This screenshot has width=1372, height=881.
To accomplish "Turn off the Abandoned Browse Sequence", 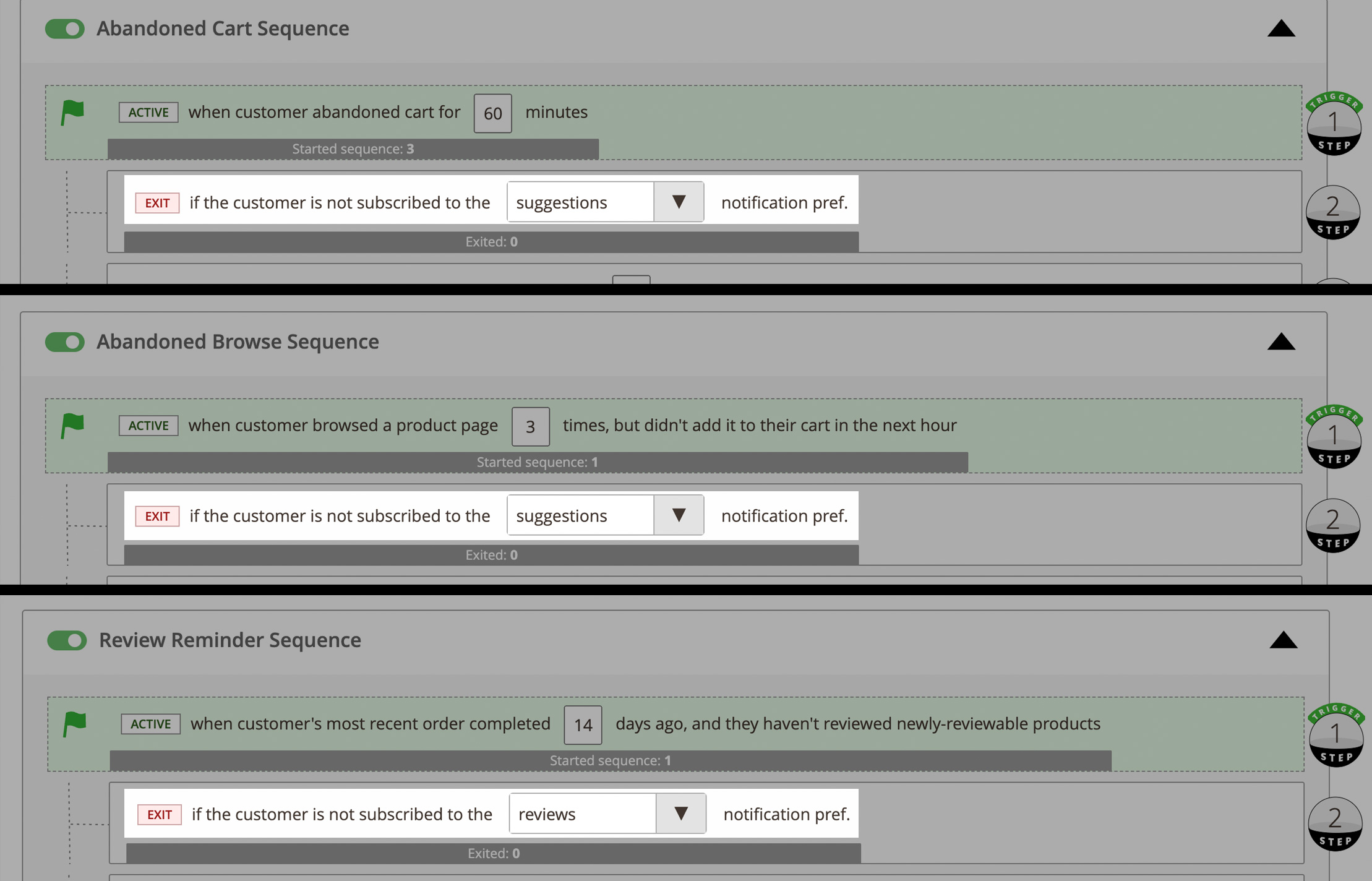I will click(64, 342).
